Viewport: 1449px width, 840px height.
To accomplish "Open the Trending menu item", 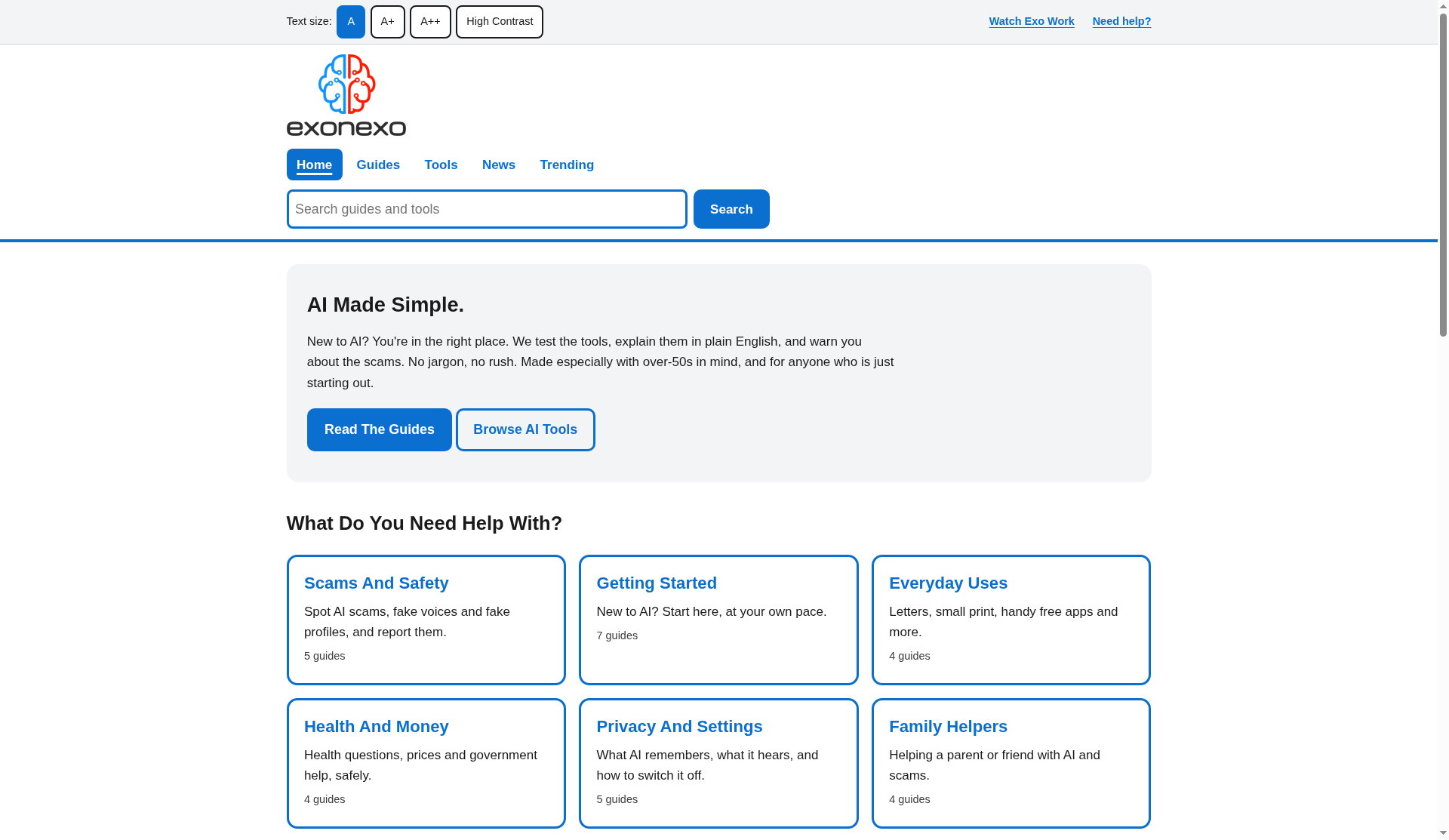I will [x=567, y=165].
